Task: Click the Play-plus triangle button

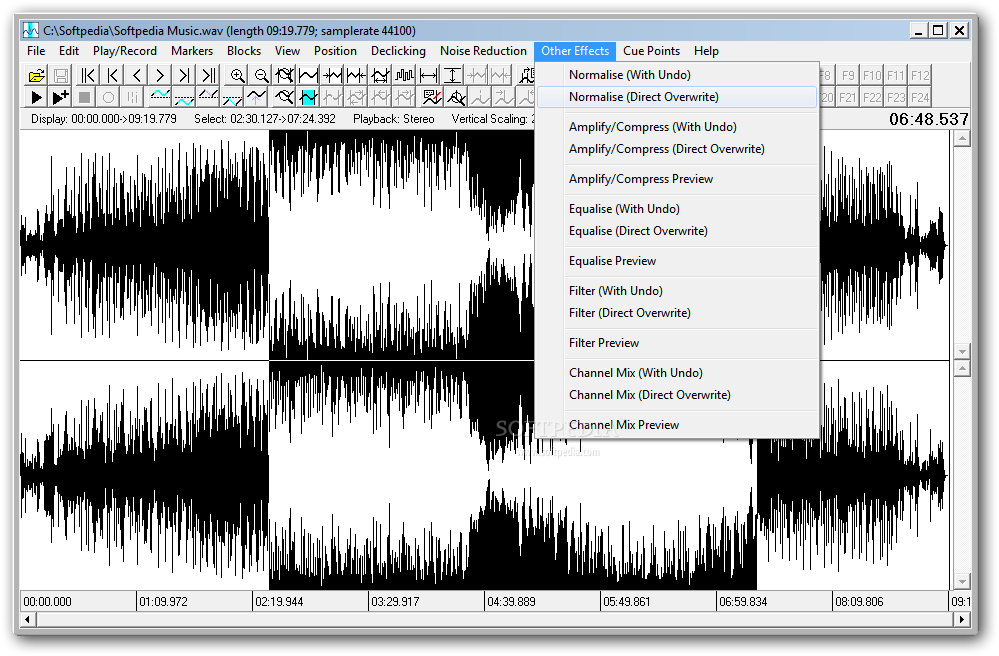Action: click(x=61, y=97)
